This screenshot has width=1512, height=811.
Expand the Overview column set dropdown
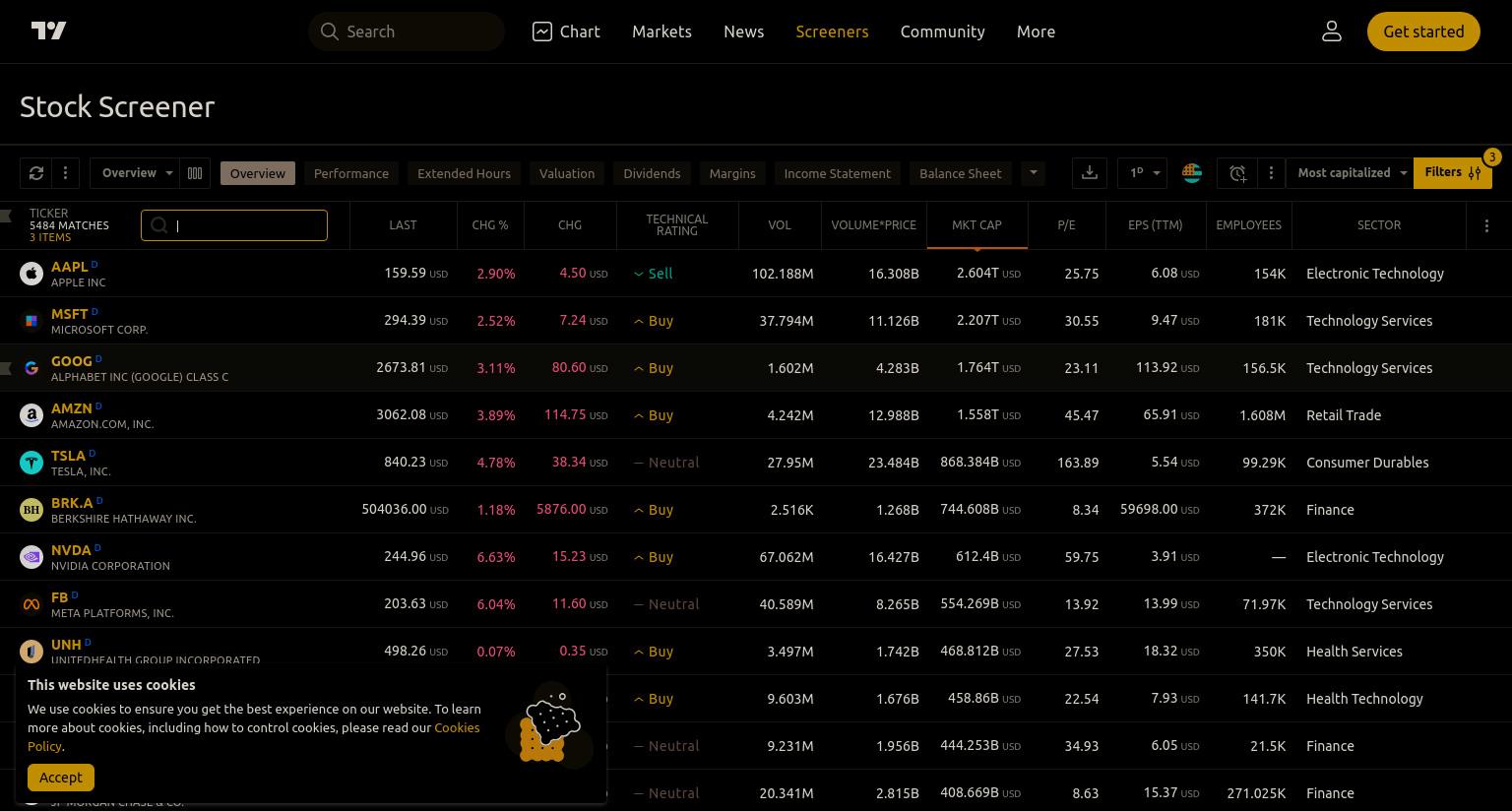[134, 173]
